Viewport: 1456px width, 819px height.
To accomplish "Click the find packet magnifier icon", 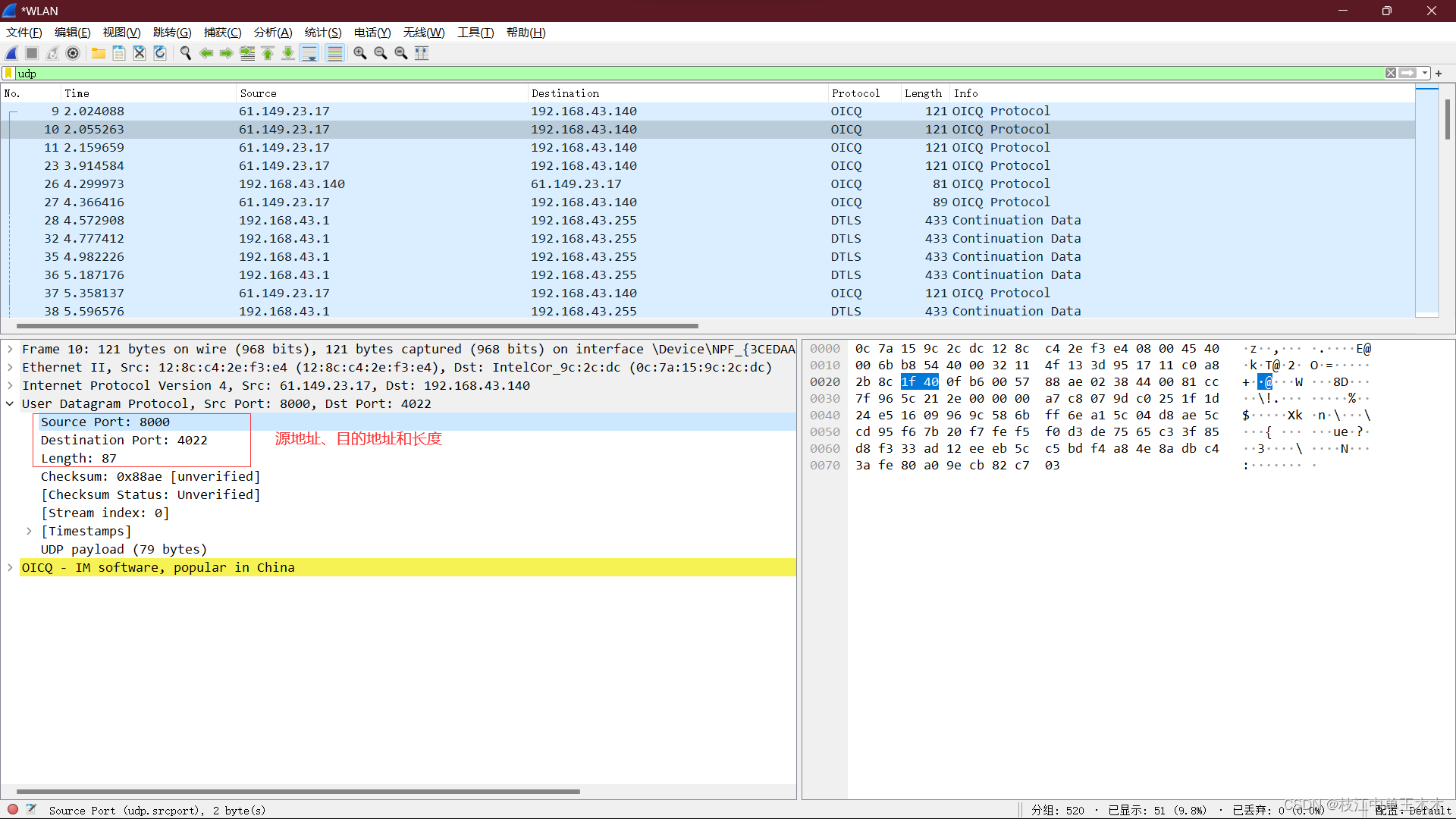I will pyautogui.click(x=185, y=53).
